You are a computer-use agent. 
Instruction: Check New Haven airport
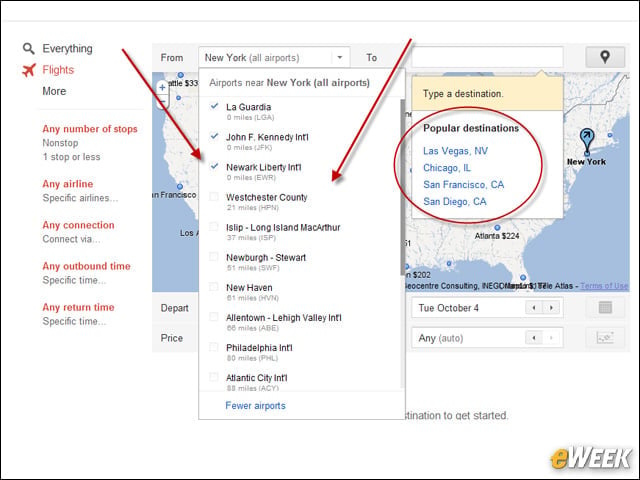[x=213, y=287]
